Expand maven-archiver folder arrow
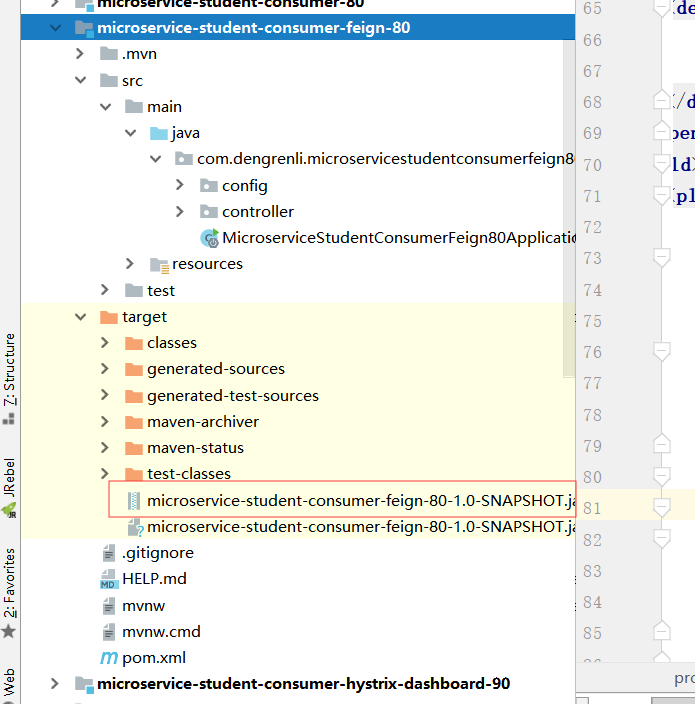The height and width of the screenshot is (704, 695). click(x=105, y=422)
